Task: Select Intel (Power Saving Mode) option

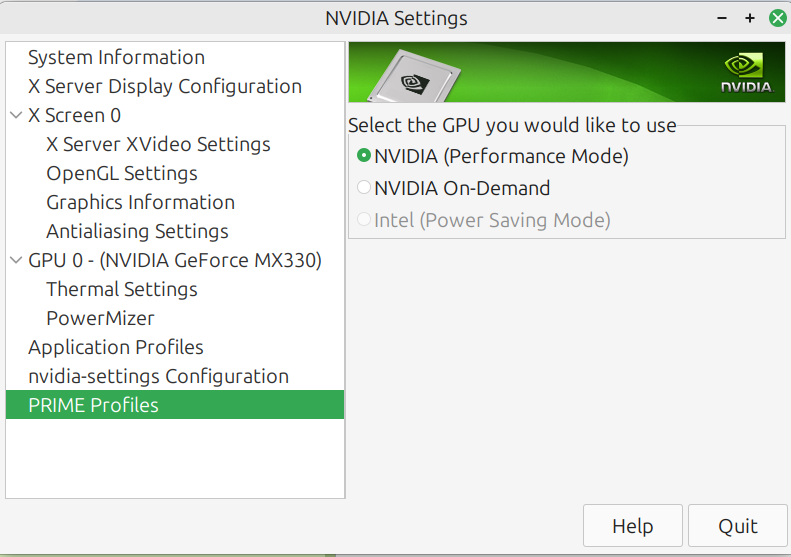Action: tap(364, 220)
